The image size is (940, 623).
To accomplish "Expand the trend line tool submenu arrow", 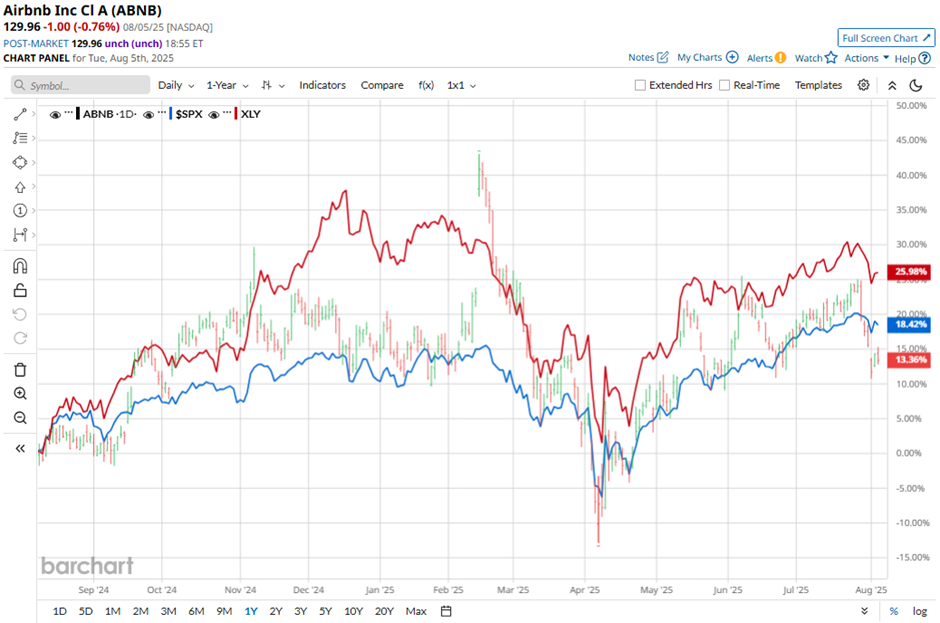I will (x=34, y=113).
